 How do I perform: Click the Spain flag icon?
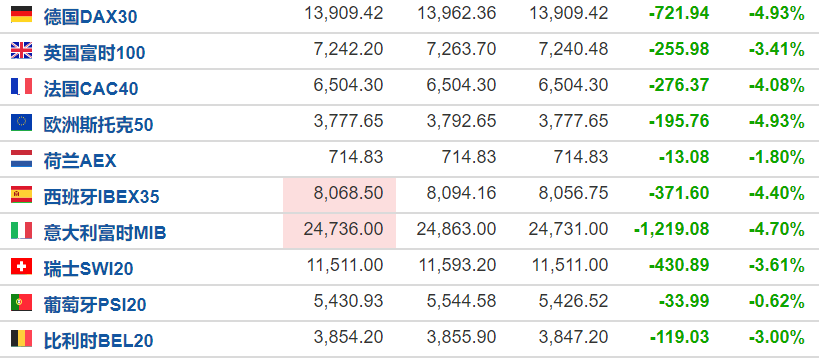tap(21, 195)
